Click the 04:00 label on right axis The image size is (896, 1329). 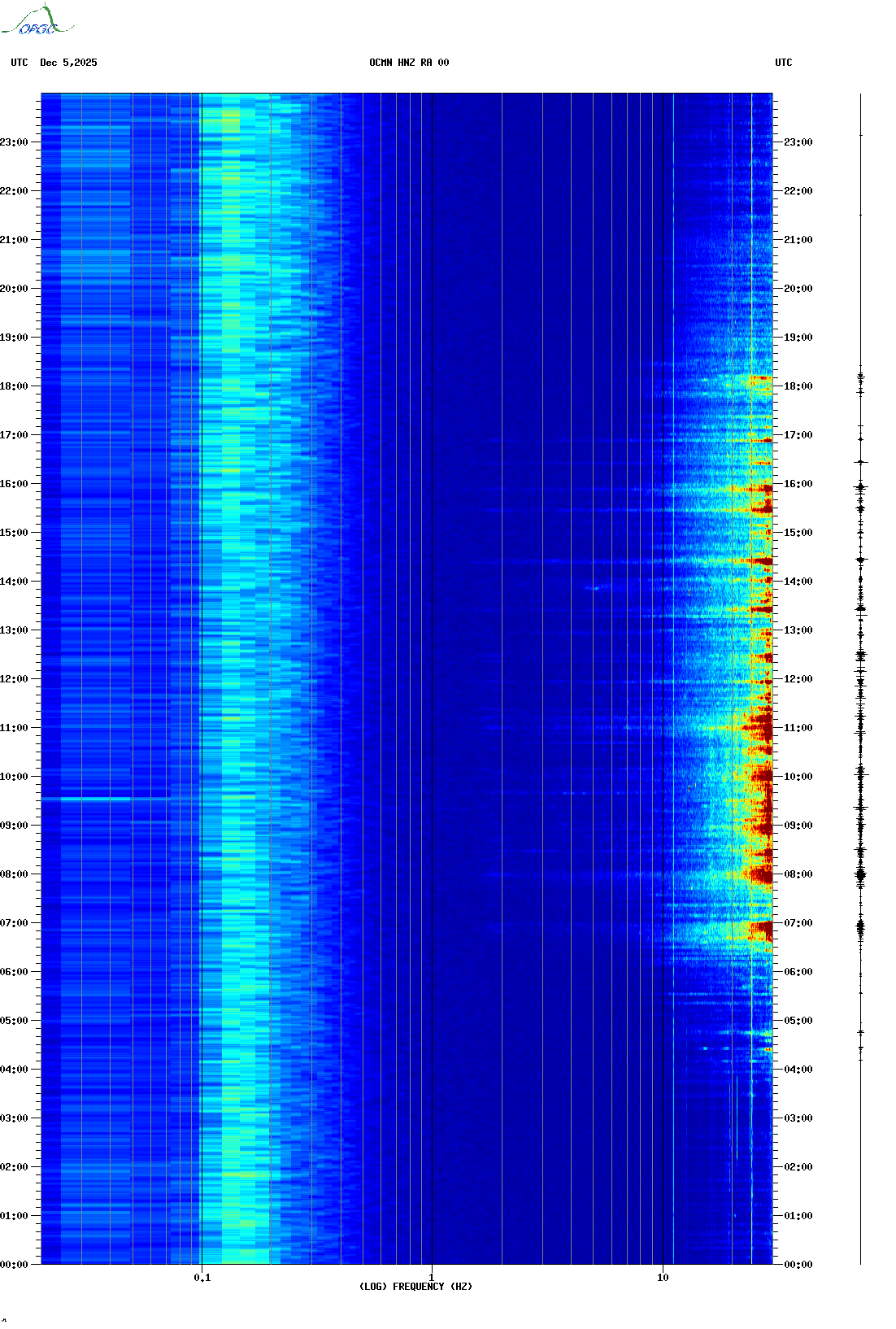[x=798, y=1070]
